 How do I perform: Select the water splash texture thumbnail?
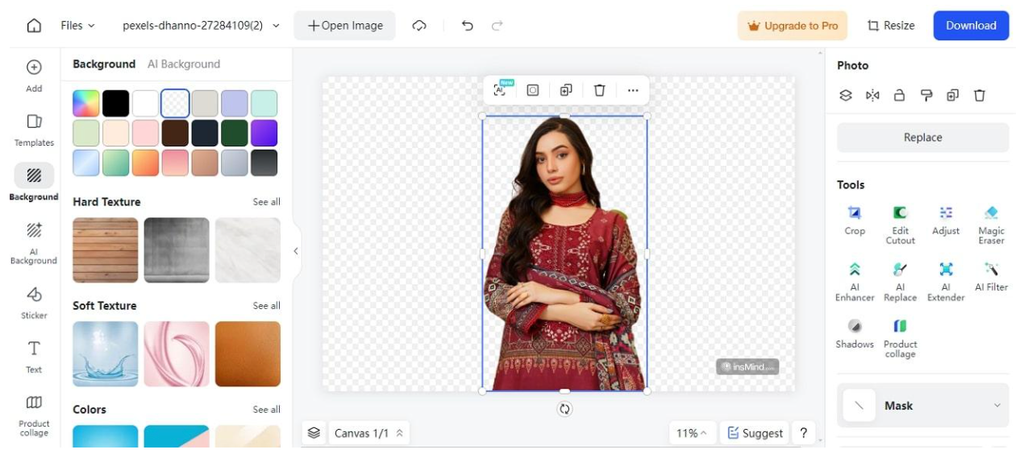click(105, 354)
